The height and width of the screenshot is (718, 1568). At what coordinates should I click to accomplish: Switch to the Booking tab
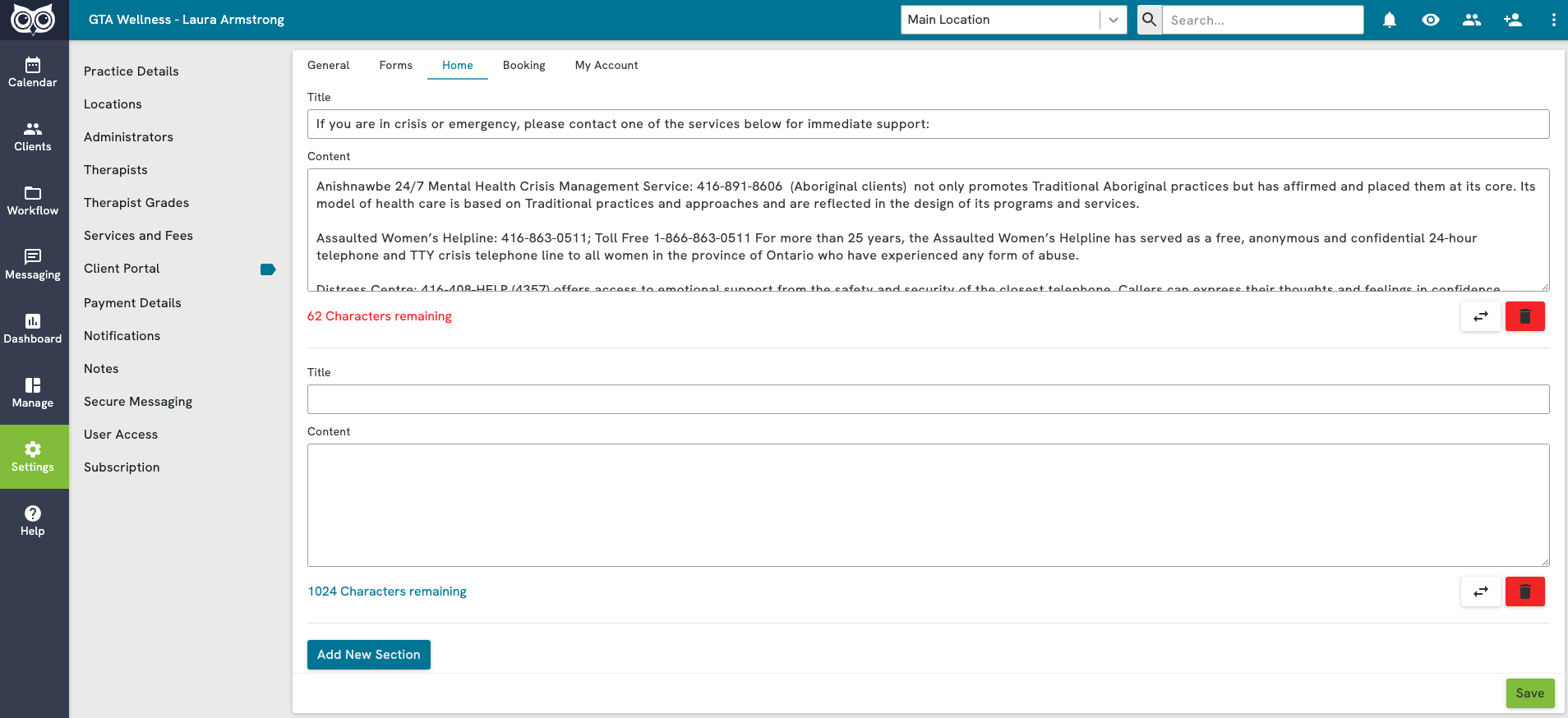pyautogui.click(x=524, y=65)
